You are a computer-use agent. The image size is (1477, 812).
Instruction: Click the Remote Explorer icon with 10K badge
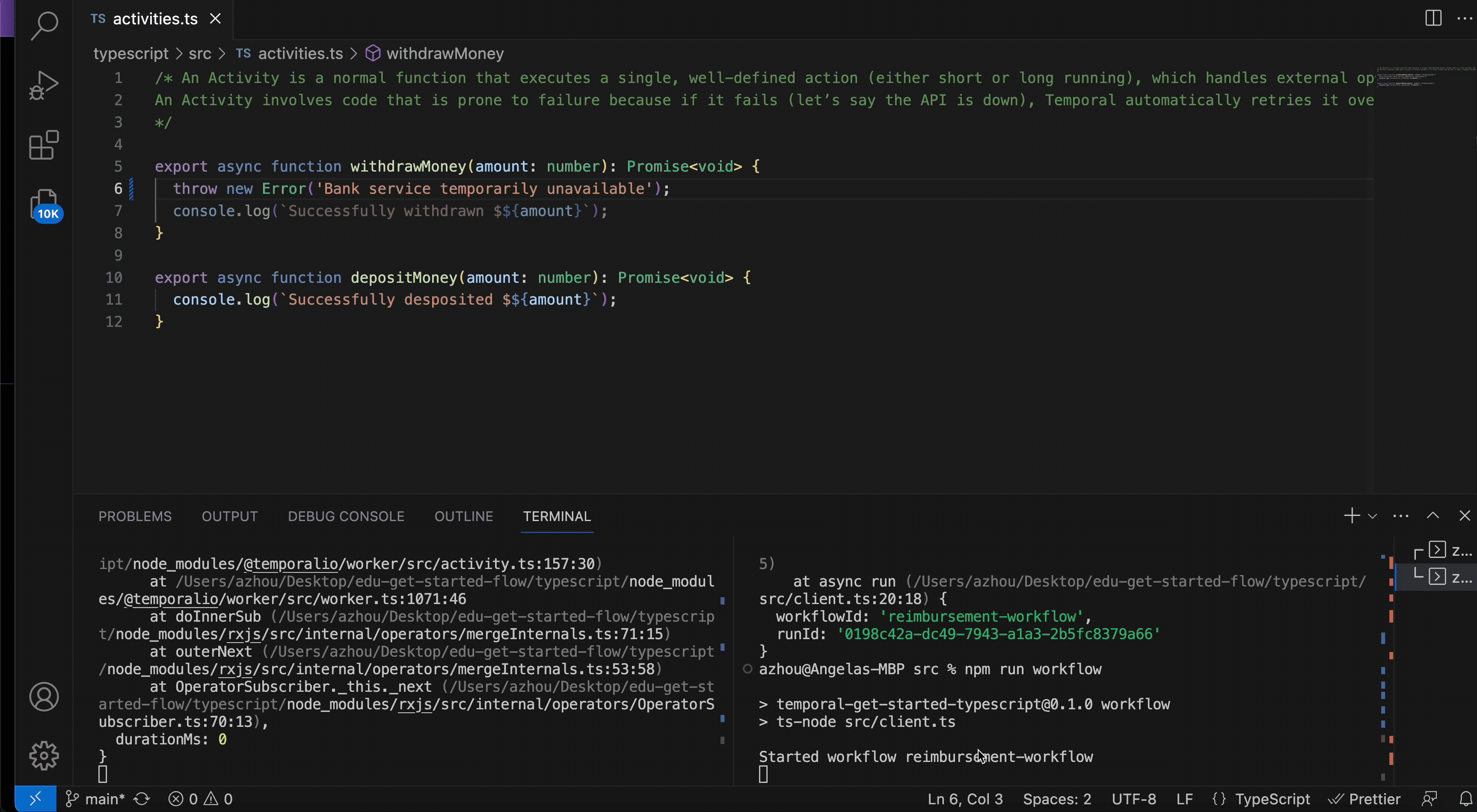45,204
